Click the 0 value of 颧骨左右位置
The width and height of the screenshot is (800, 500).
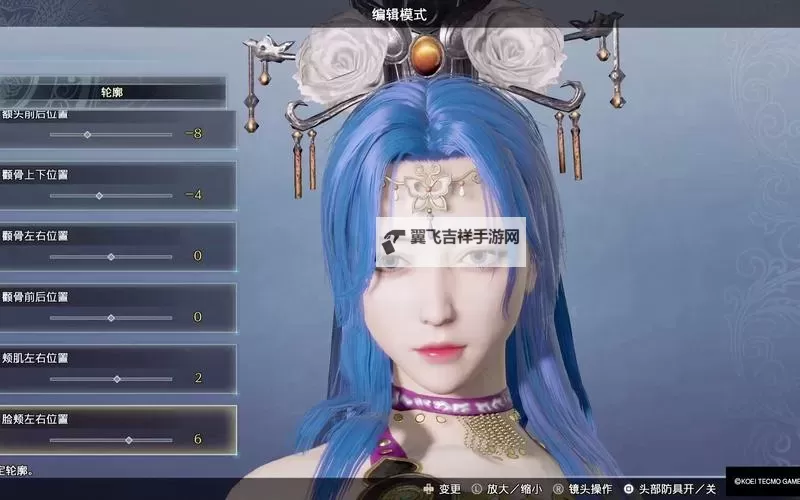pos(197,256)
